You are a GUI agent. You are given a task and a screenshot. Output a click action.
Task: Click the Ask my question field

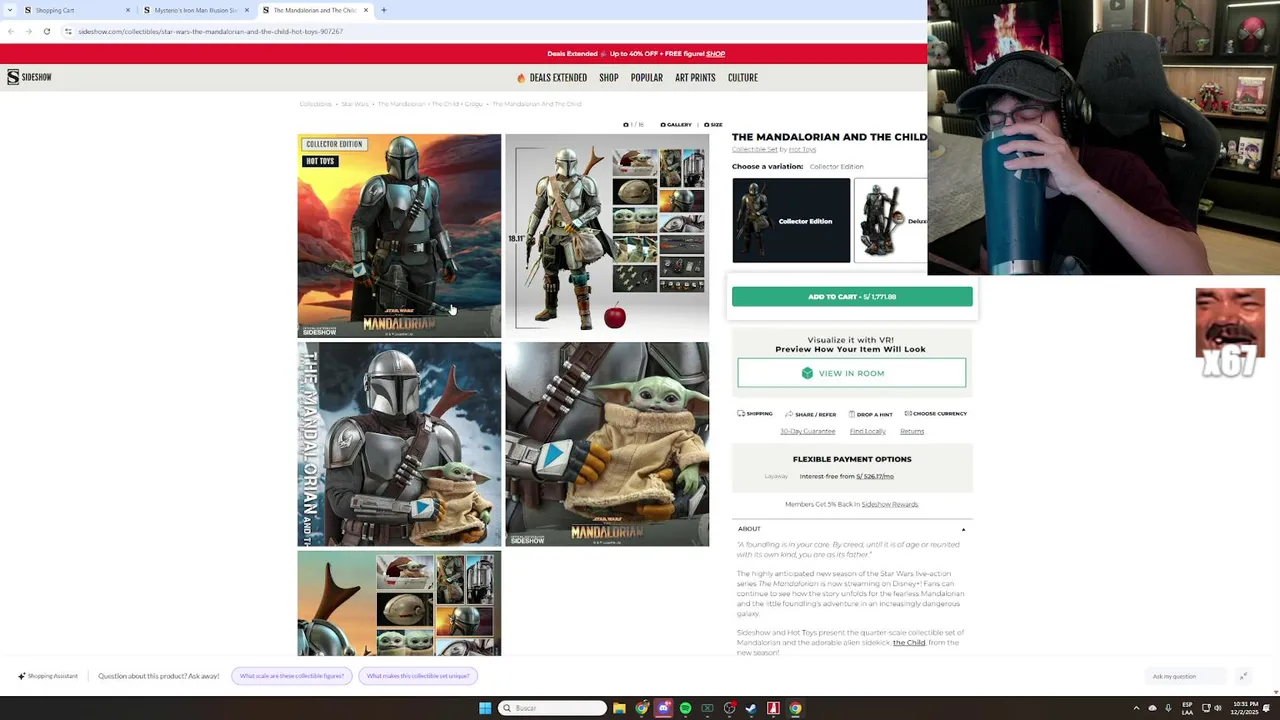pyautogui.click(x=1187, y=676)
